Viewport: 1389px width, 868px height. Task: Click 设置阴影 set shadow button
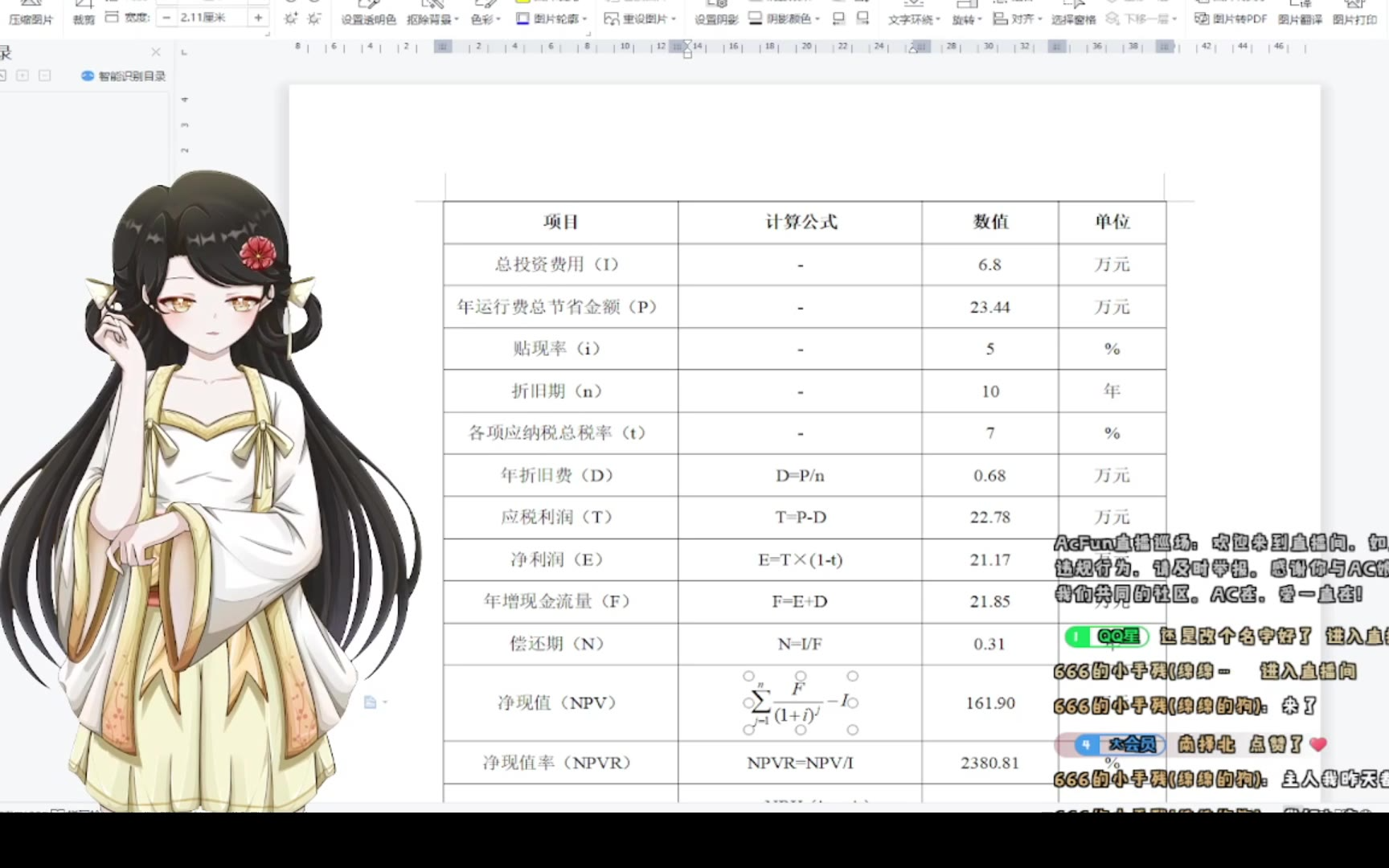click(716, 13)
